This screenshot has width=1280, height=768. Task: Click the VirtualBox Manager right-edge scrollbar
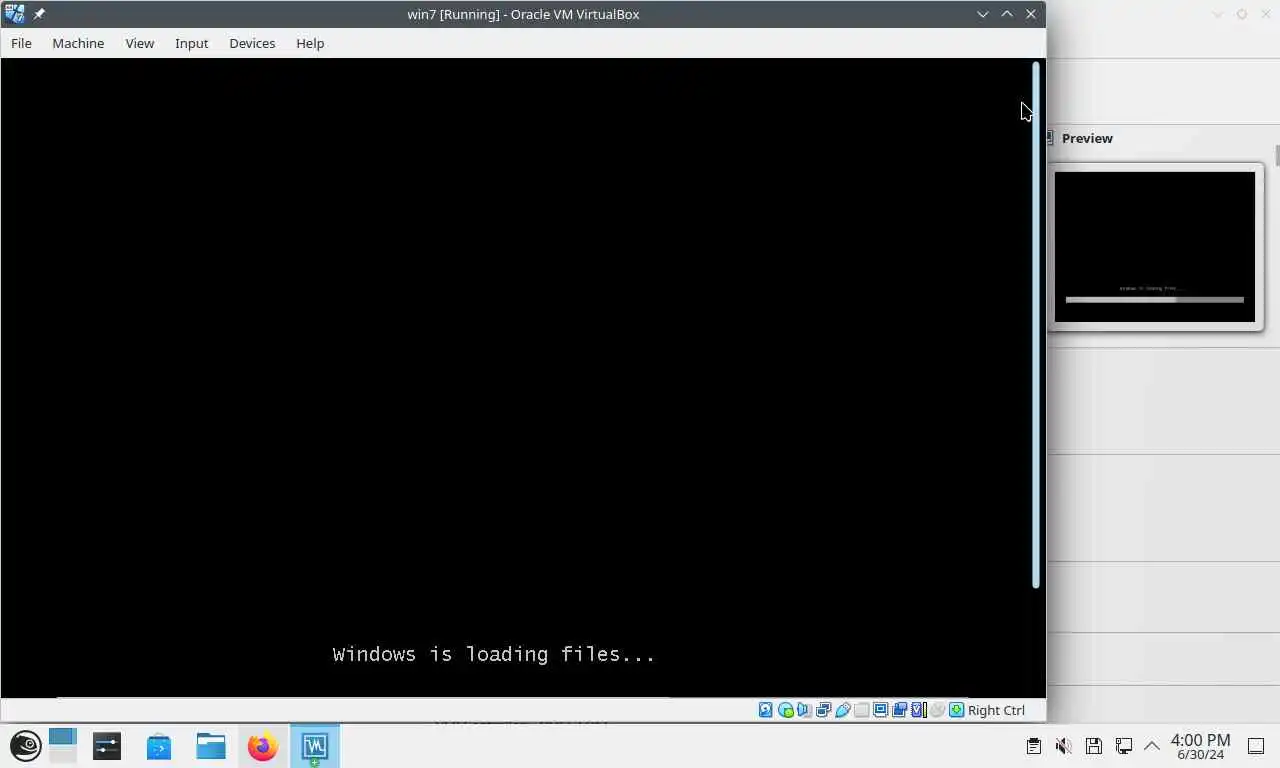click(x=1277, y=155)
